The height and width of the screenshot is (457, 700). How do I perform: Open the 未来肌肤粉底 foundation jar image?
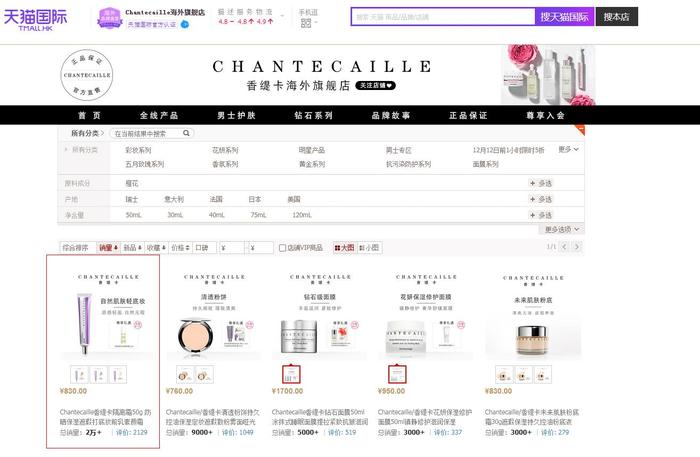coord(533,313)
